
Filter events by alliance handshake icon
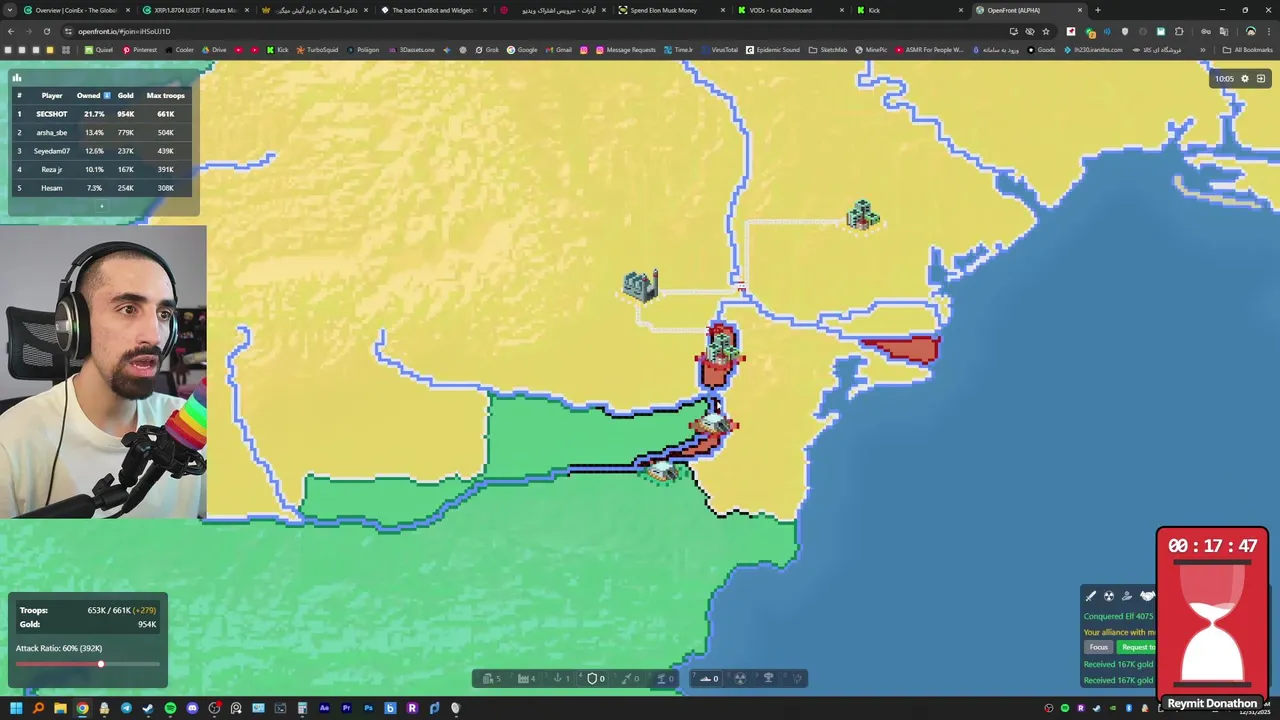pyautogui.click(x=1147, y=596)
